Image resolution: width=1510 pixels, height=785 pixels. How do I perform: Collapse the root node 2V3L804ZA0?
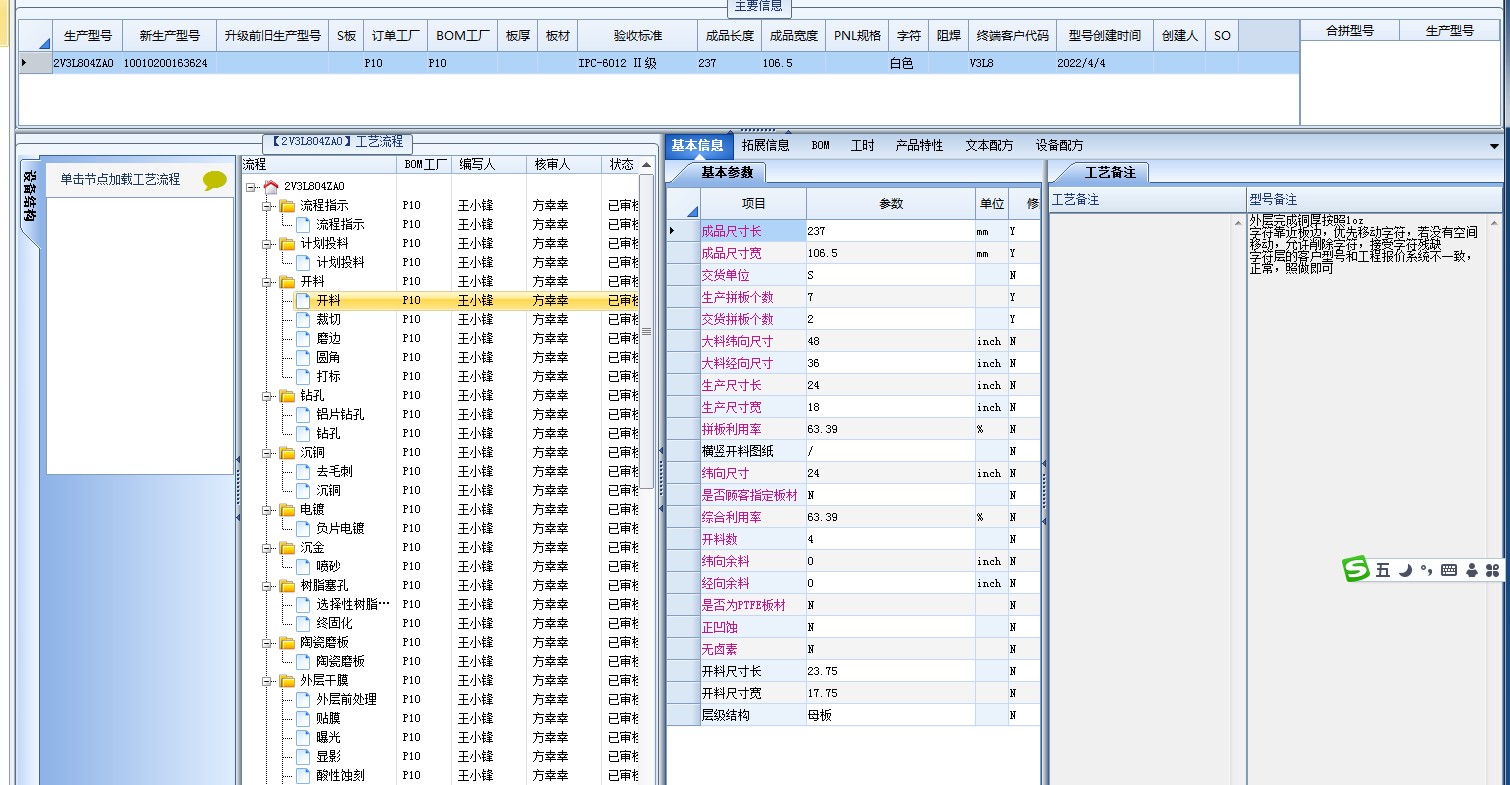251,186
